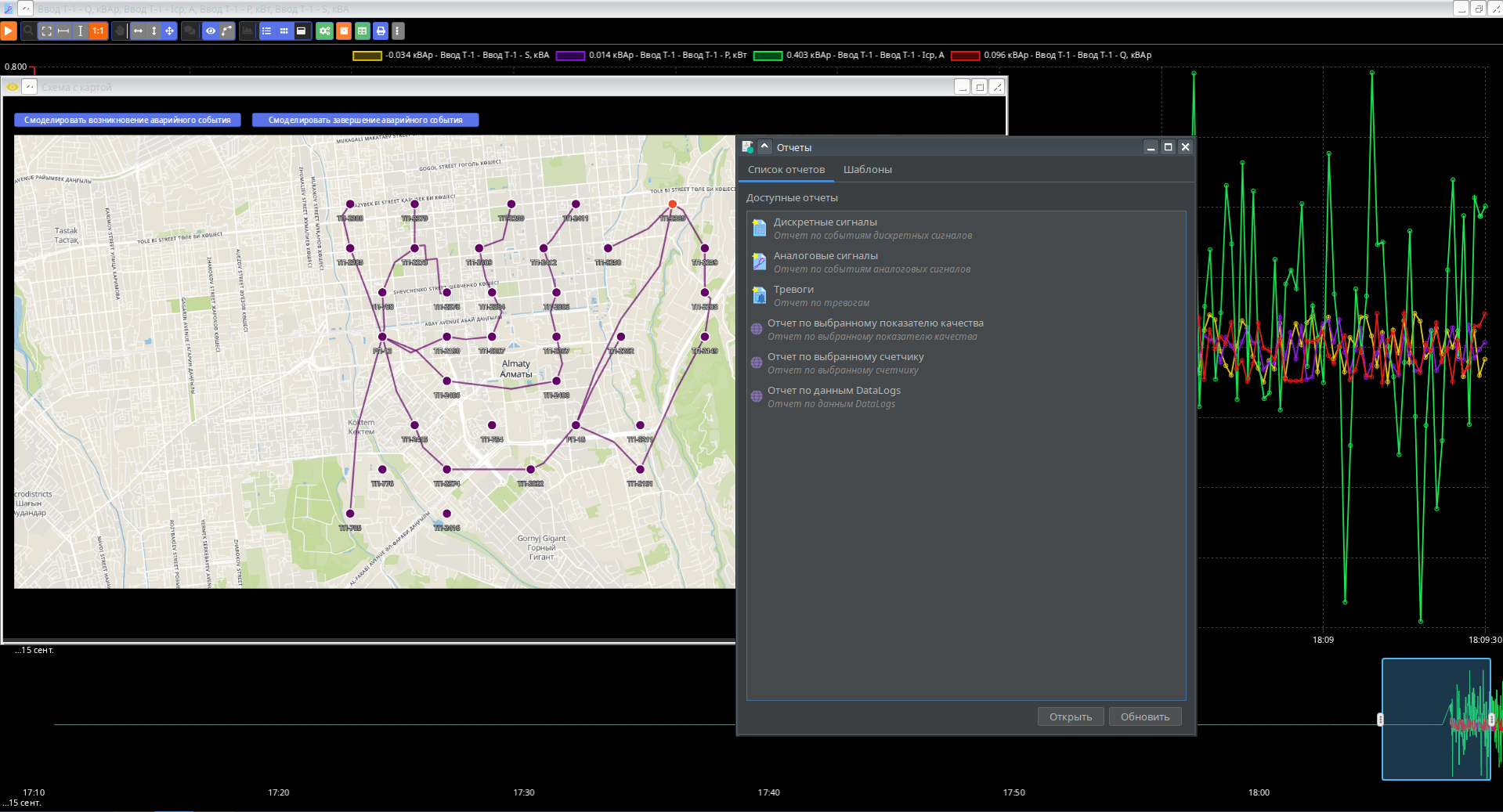The width and height of the screenshot is (1503, 812).
Task: Toggle the curve points display icon
Action: point(226,31)
